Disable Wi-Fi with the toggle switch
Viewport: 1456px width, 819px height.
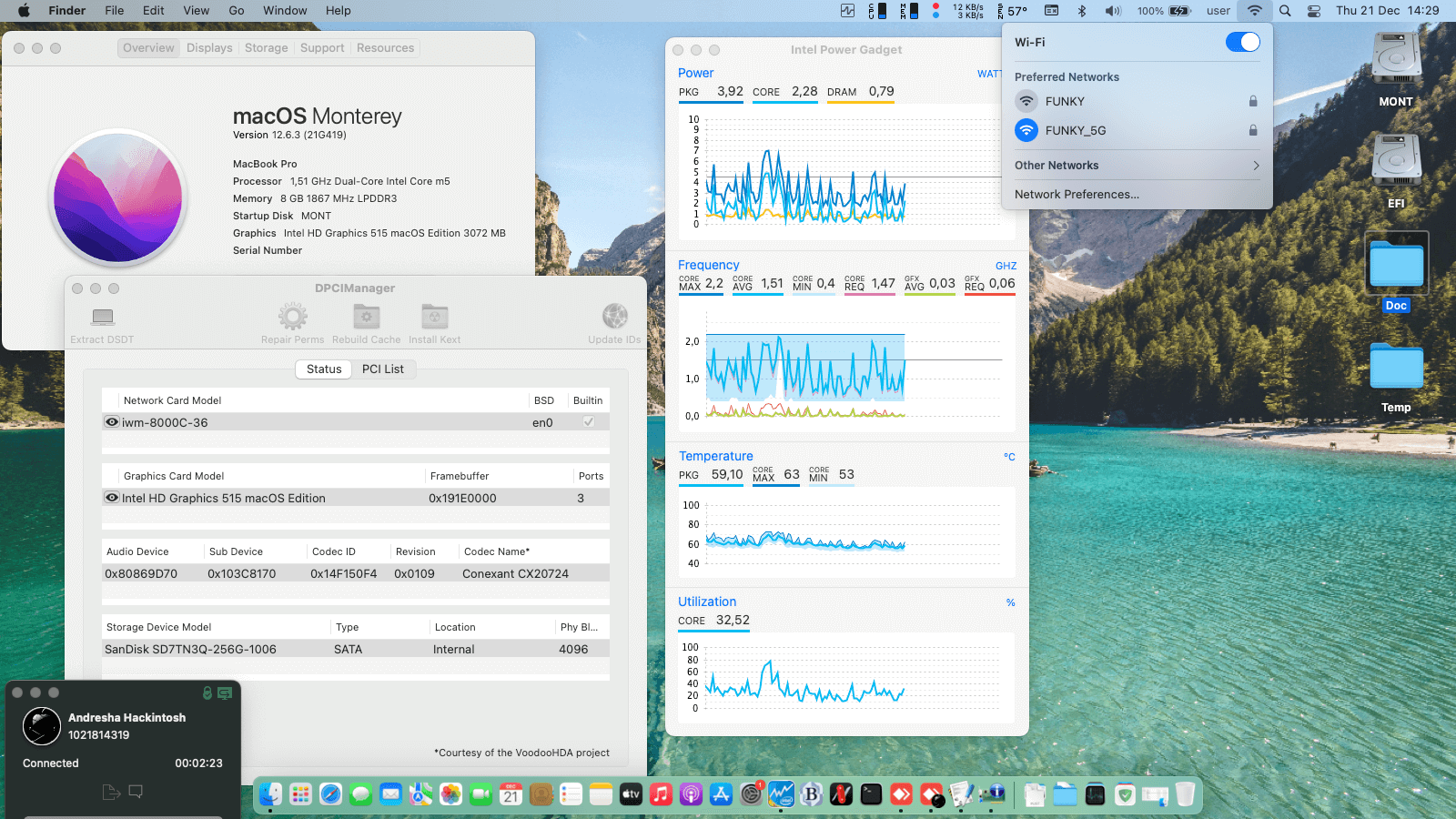(1241, 42)
